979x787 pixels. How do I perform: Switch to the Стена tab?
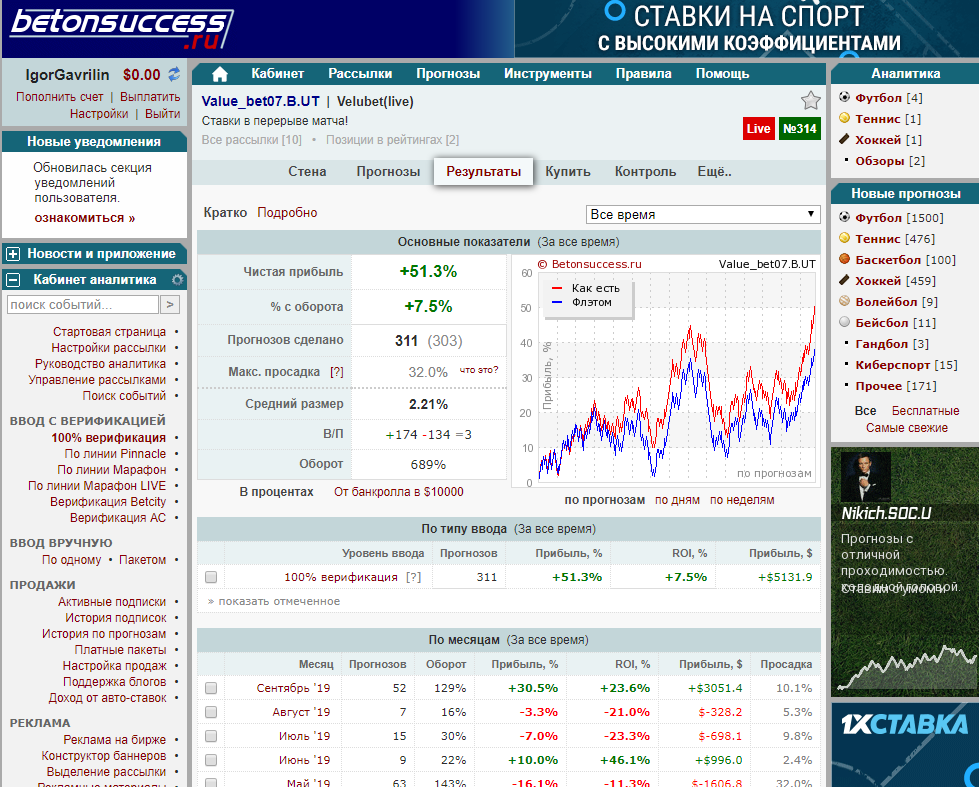point(307,171)
